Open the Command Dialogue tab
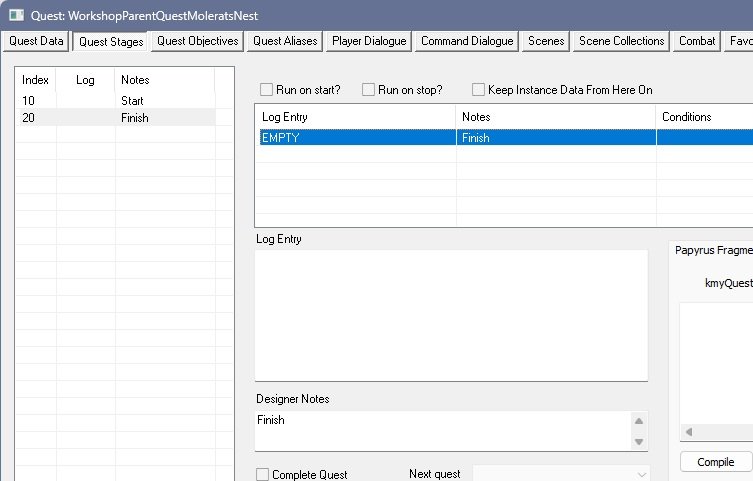Screen dimensions: 753x481 point(467,41)
